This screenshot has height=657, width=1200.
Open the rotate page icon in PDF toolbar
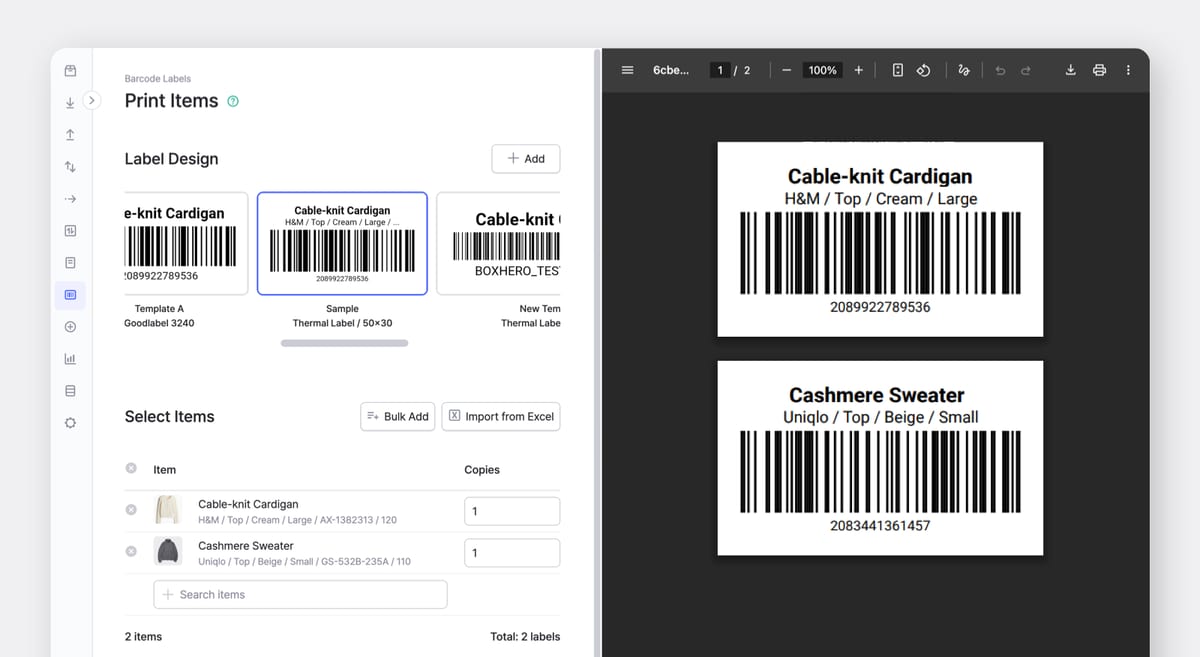(x=923, y=70)
